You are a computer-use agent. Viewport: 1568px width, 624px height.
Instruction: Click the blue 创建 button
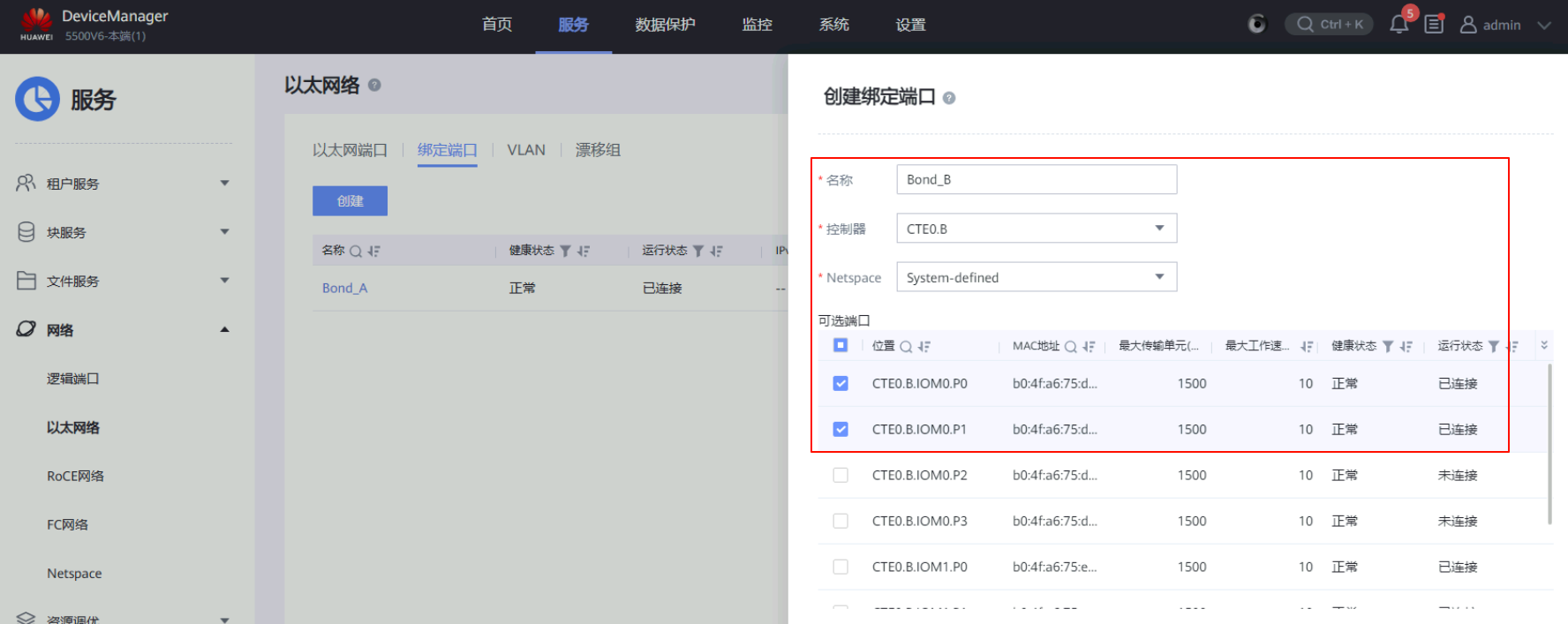[350, 201]
